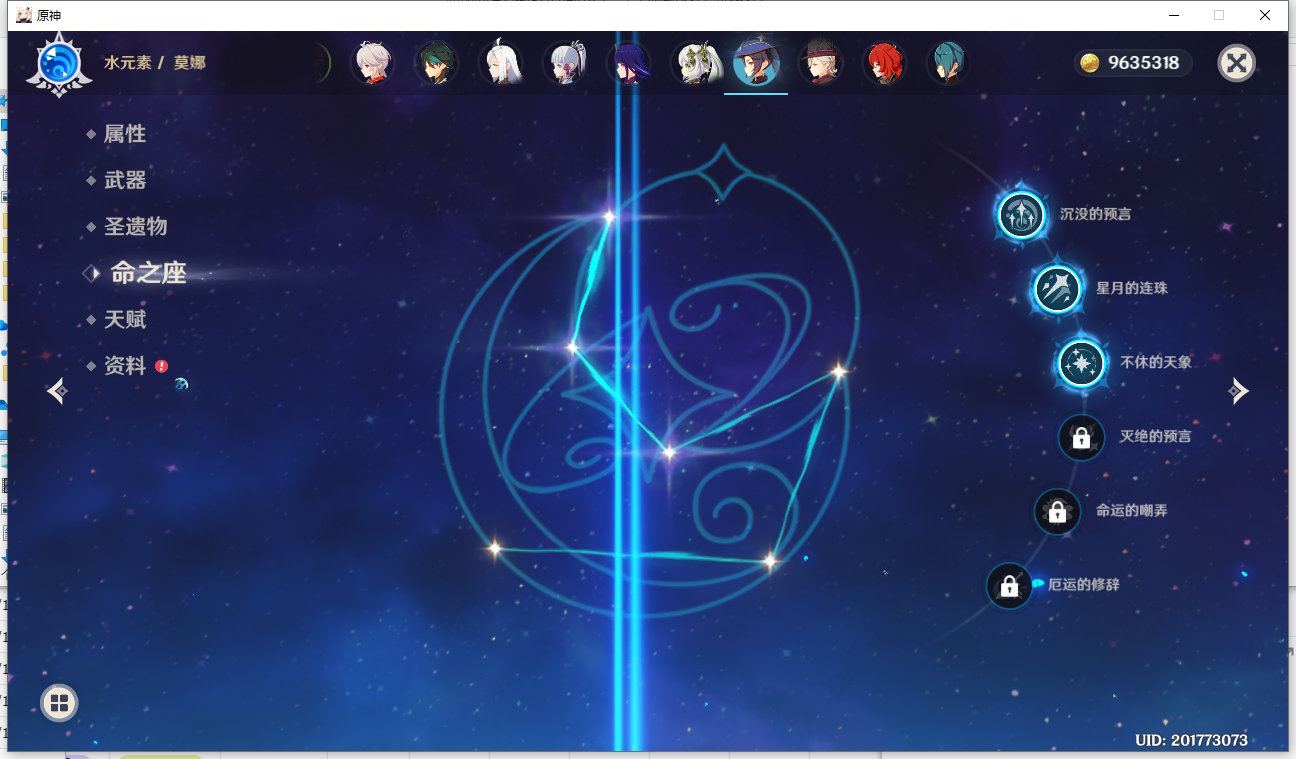Click the 不休的天象 label text
The image size is (1296, 759).
[1156, 362]
